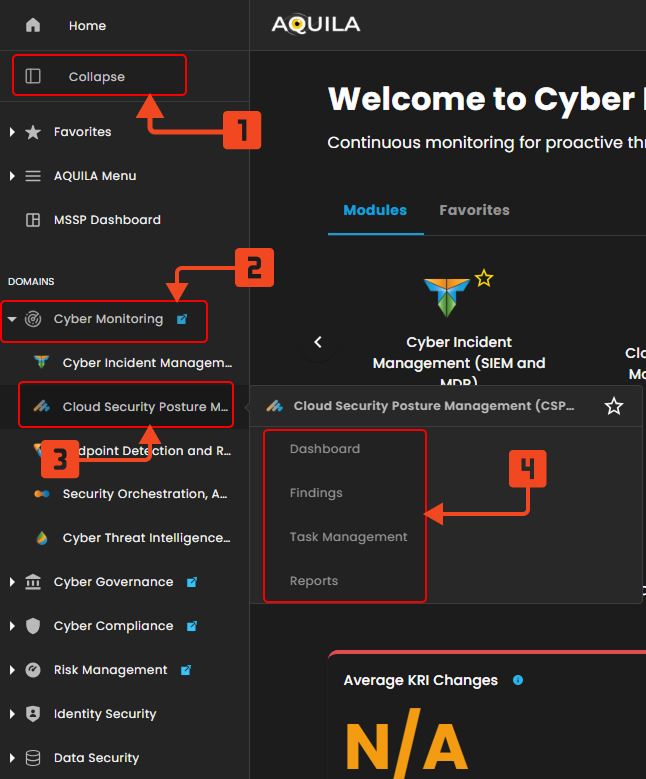Image resolution: width=646 pixels, height=779 pixels.
Task: Expand the AQUILA Menu section
Action: [x=12, y=176]
